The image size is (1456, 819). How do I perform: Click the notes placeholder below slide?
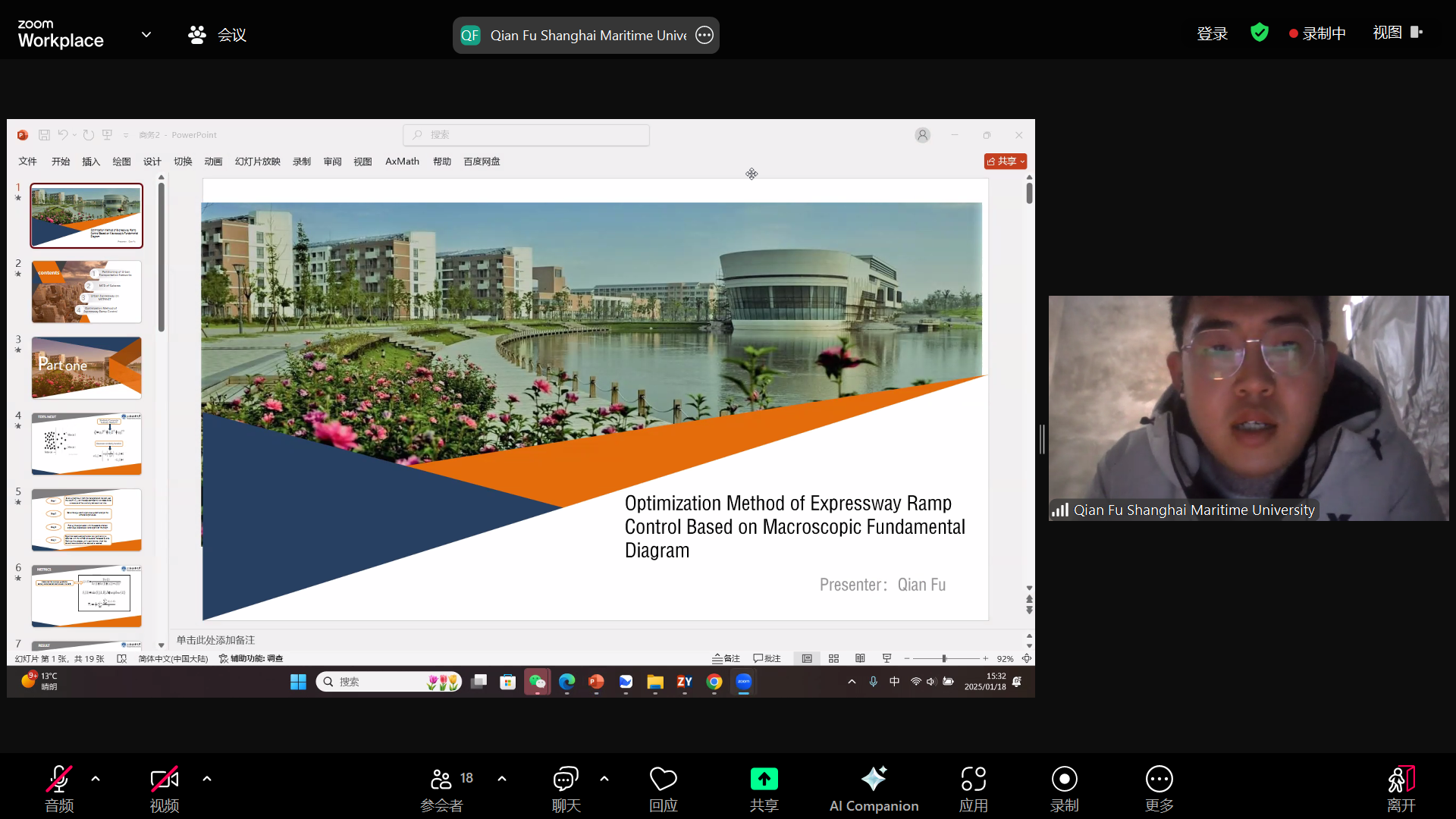pos(216,640)
